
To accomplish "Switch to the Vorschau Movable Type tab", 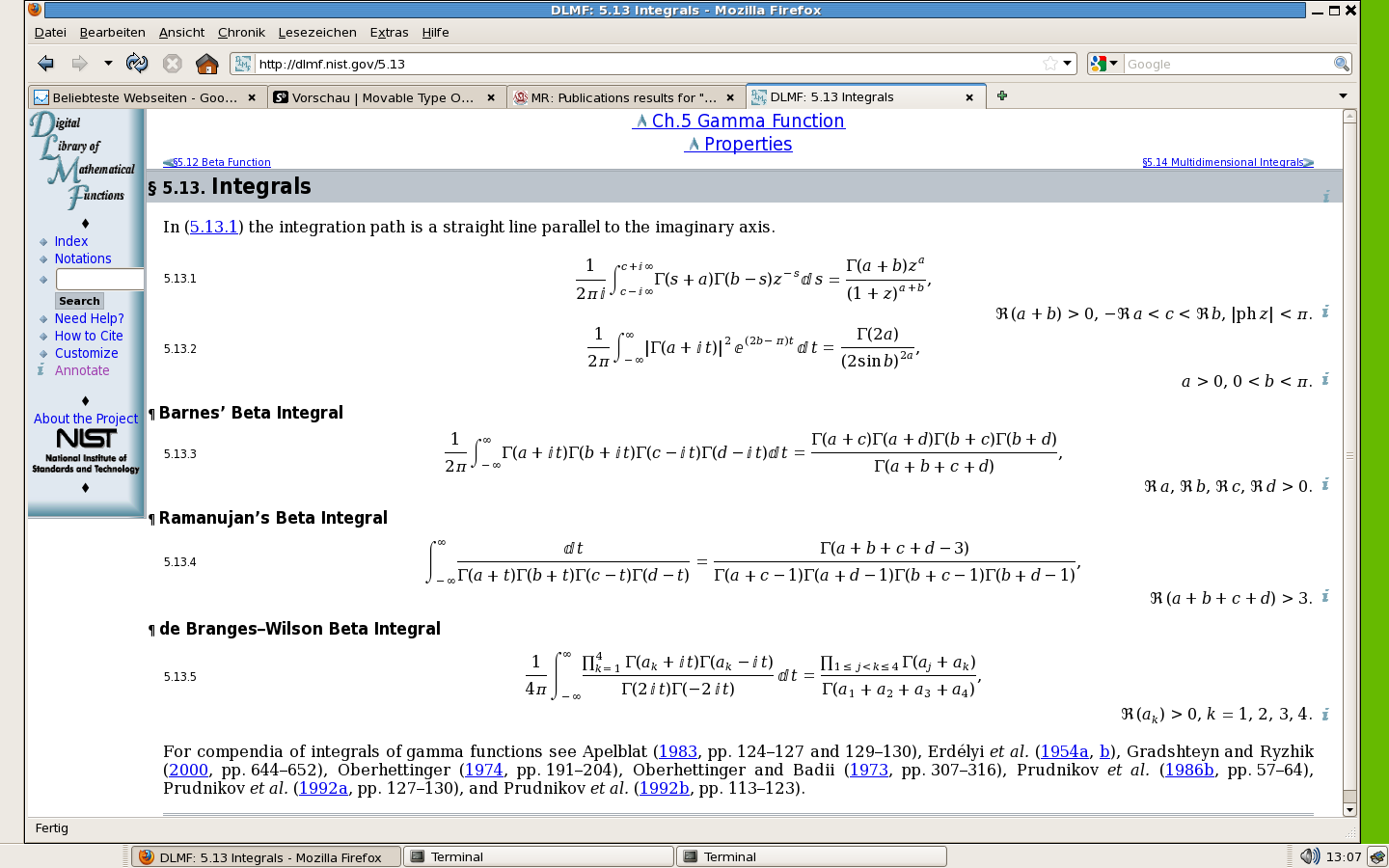I will click(382, 97).
